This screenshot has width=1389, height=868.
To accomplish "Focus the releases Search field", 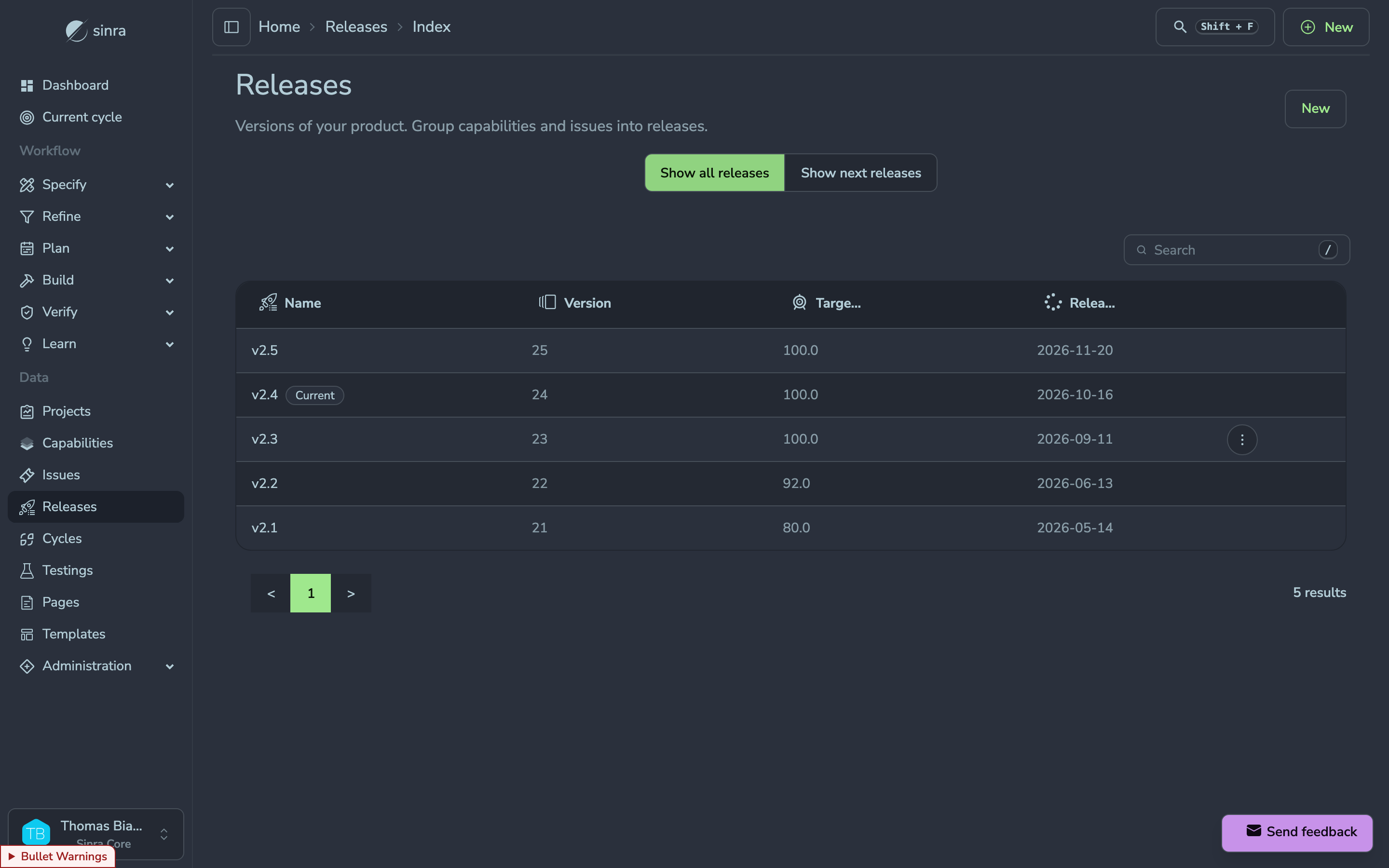I will point(1237,250).
